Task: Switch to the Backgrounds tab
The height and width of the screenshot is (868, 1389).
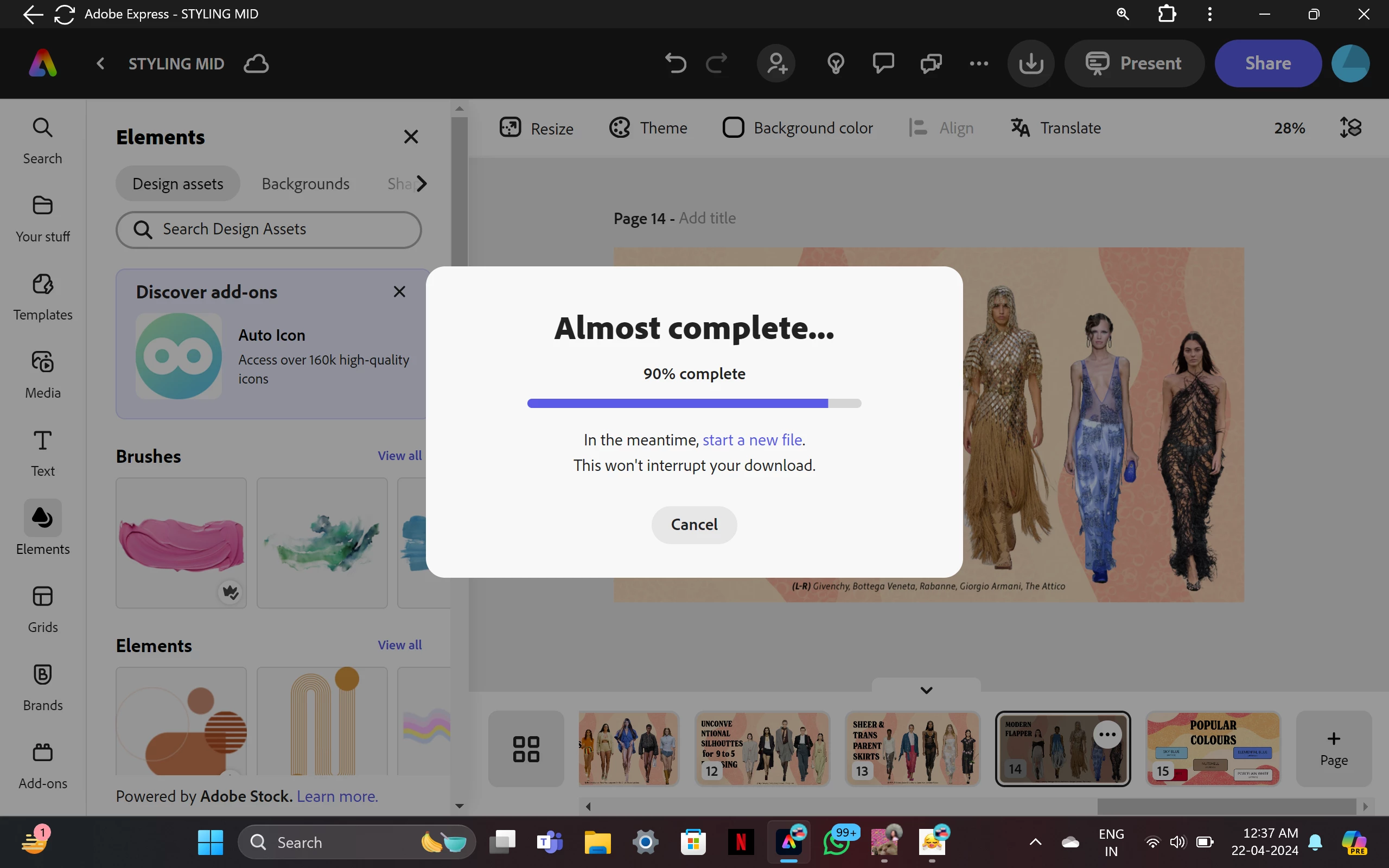Action: tap(305, 184)
